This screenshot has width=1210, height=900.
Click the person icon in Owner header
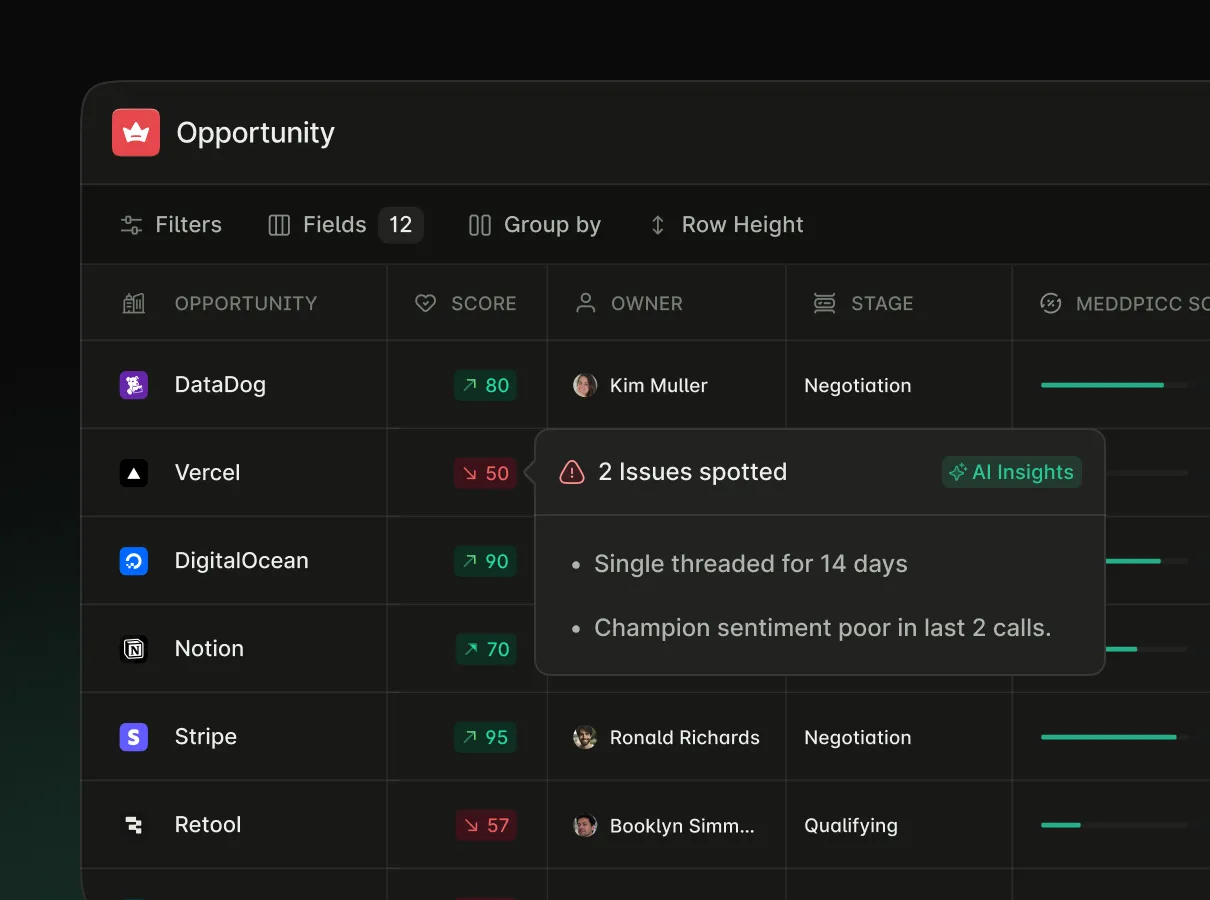[x=586, y=303]
